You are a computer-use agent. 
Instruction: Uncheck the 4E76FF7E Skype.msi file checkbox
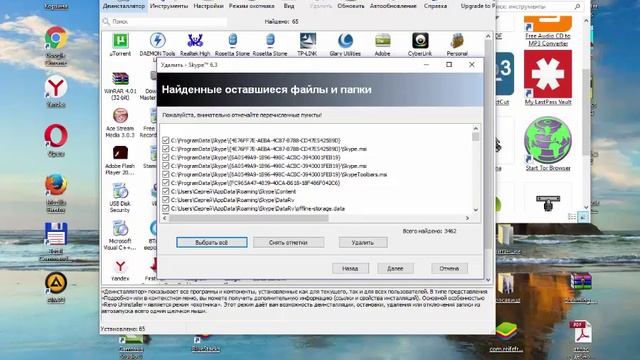point(165,149)
